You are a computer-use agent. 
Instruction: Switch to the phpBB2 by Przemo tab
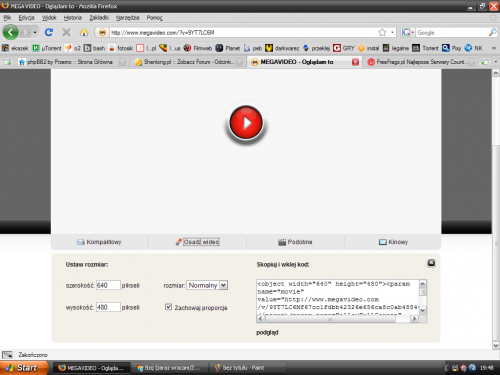[x=72, y=62]
